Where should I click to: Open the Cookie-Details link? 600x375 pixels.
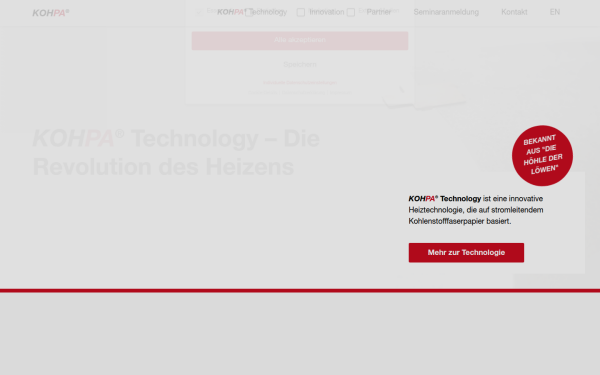click(x=262, y=92)
